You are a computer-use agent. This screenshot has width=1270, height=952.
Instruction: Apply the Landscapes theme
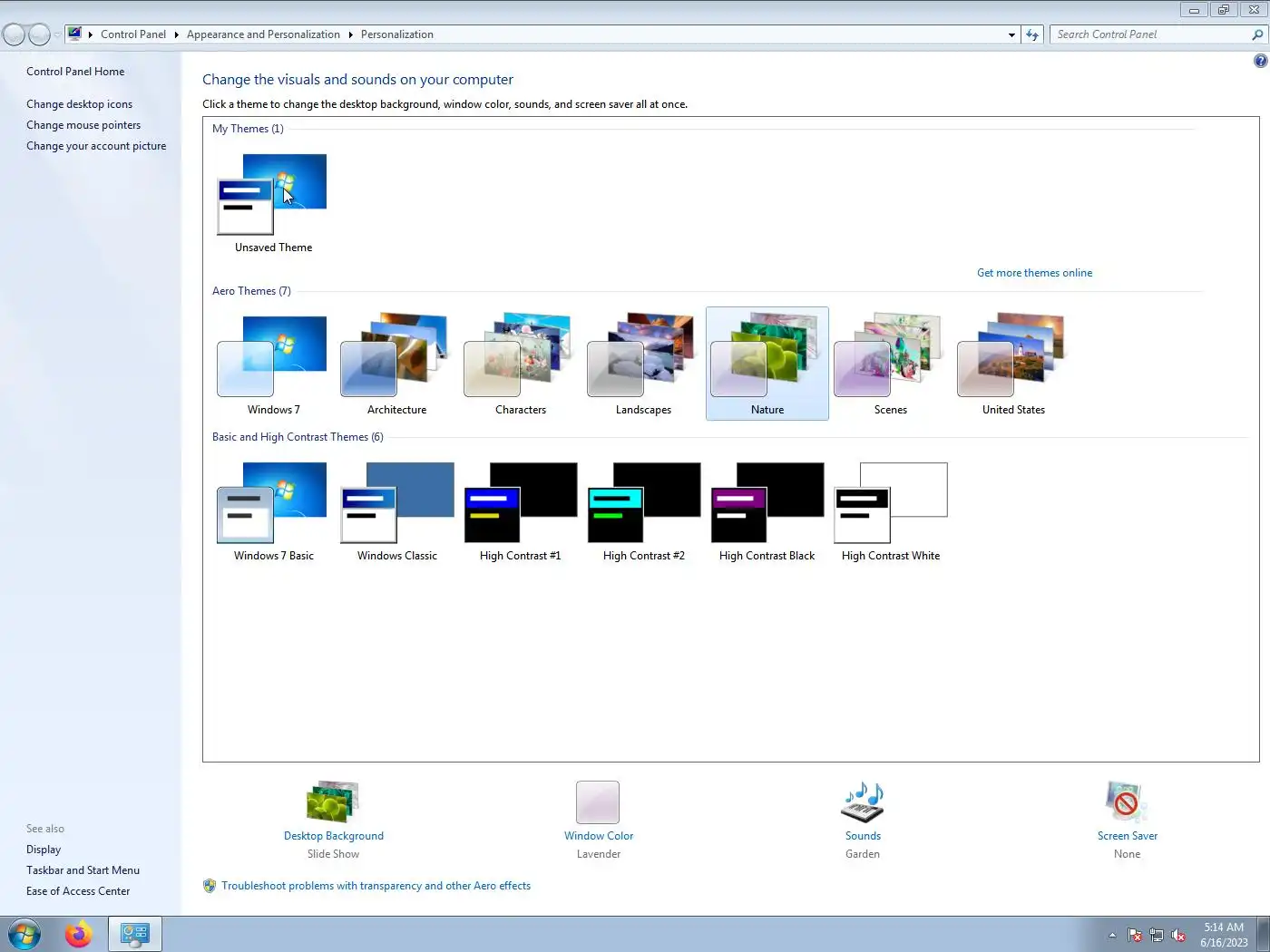point(643,364)
